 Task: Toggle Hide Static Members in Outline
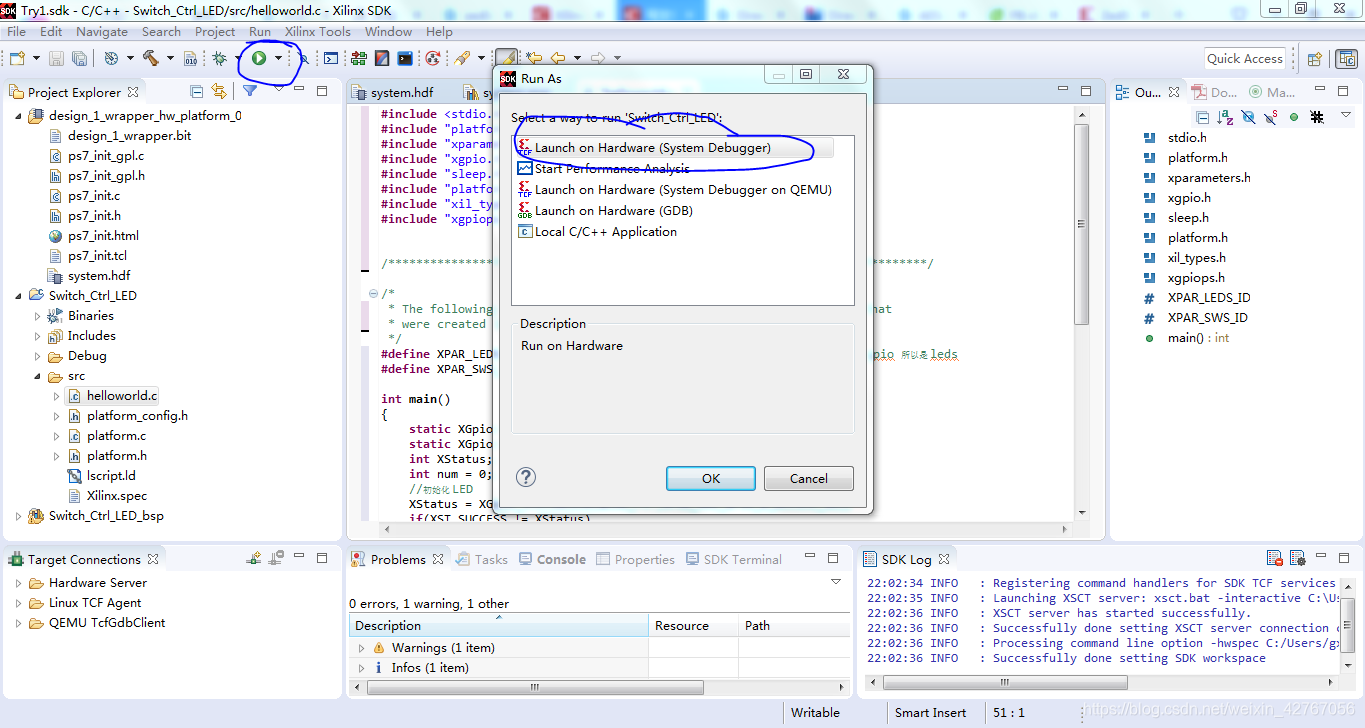click(x=1271, y=117)
